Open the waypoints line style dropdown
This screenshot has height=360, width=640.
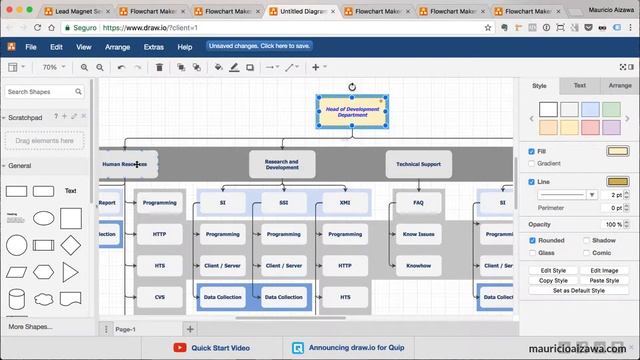click(x=292, y=67)
